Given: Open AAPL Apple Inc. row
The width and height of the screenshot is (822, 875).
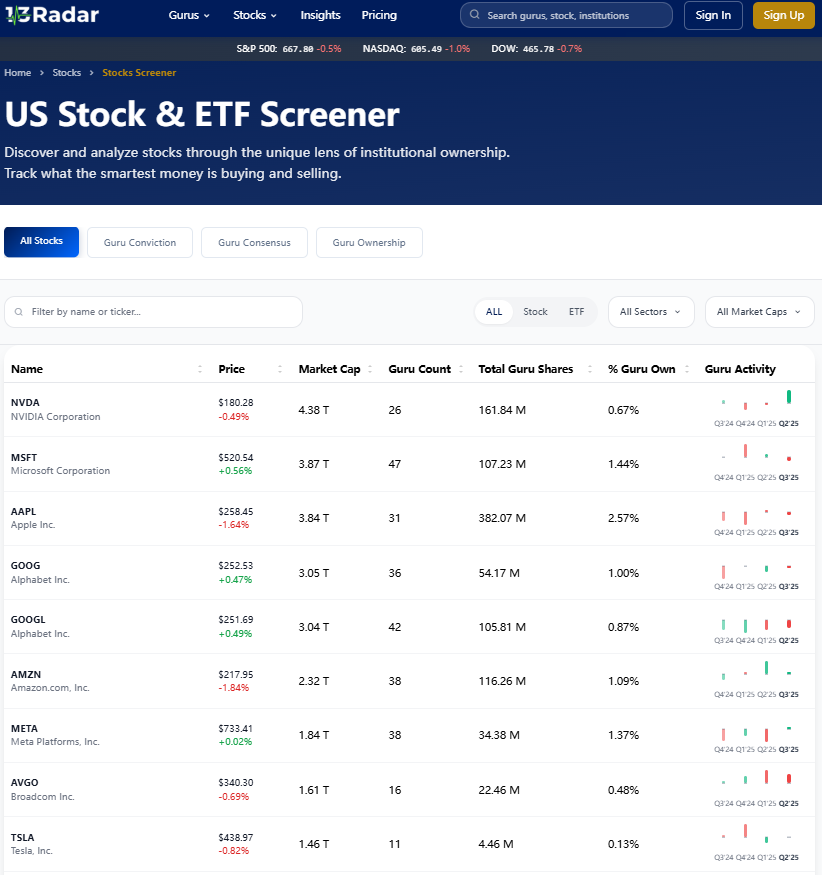Looking at the screenshot, I should [x=409, y=518].
